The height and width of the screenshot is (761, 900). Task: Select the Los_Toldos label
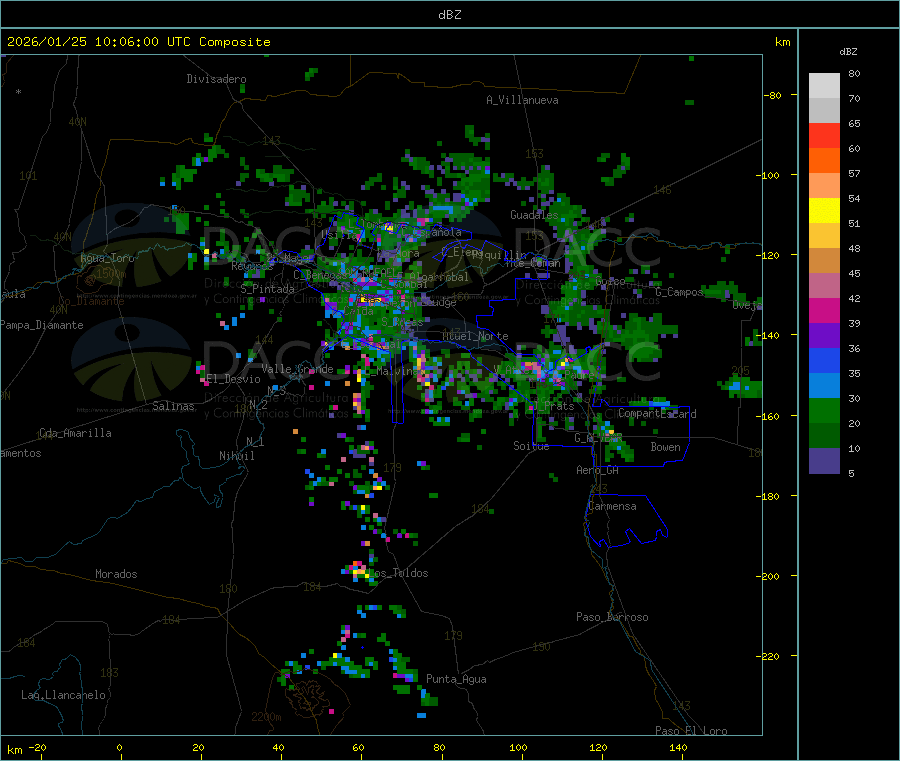point(398,573)
